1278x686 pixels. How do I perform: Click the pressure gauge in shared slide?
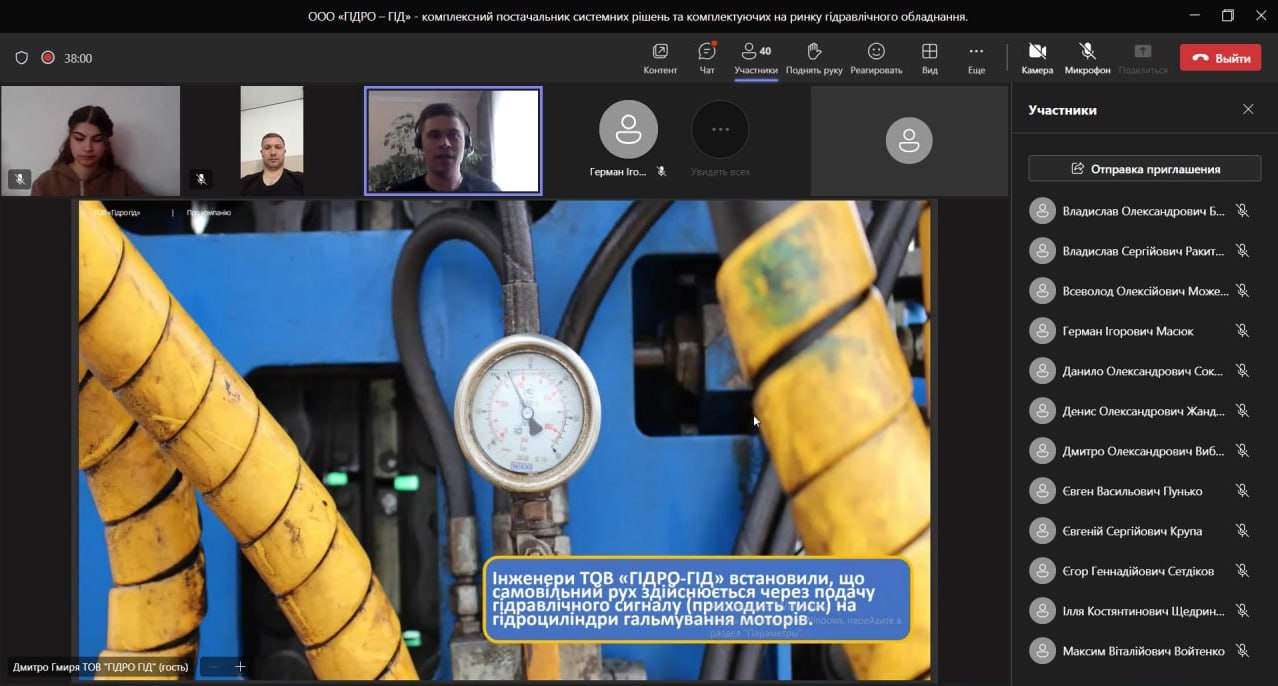pyautogui.click(x=528, y=410)
